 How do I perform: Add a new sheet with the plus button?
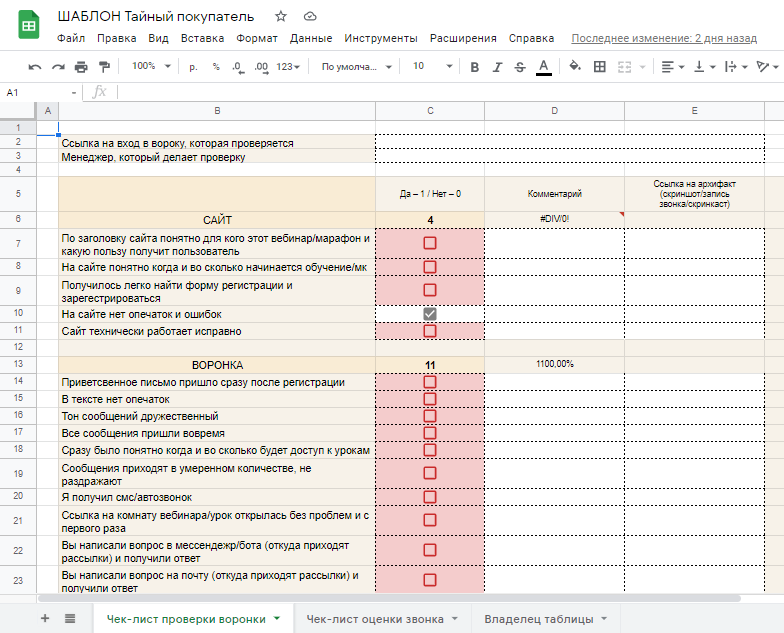point(45,618)
